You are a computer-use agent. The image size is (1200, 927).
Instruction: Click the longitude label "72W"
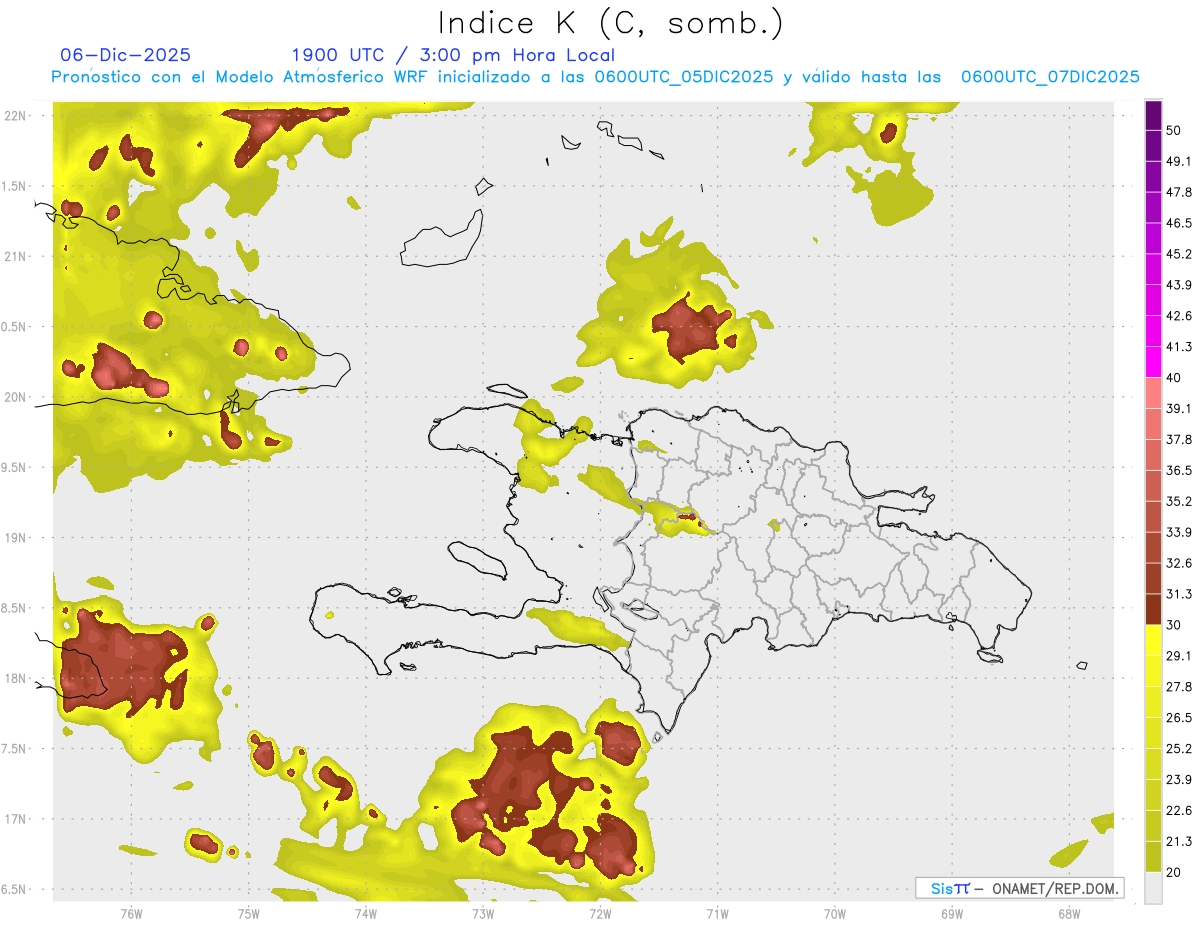tap(600, 913)
